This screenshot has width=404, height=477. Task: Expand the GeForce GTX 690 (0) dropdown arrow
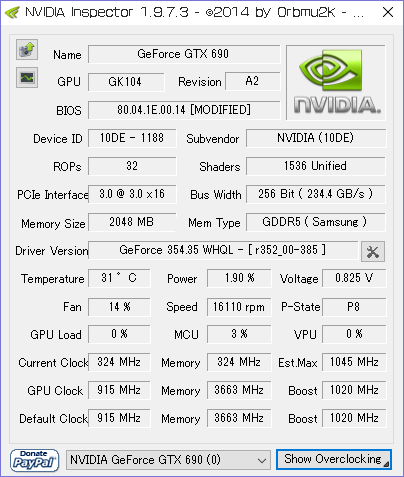pos(262,461)
